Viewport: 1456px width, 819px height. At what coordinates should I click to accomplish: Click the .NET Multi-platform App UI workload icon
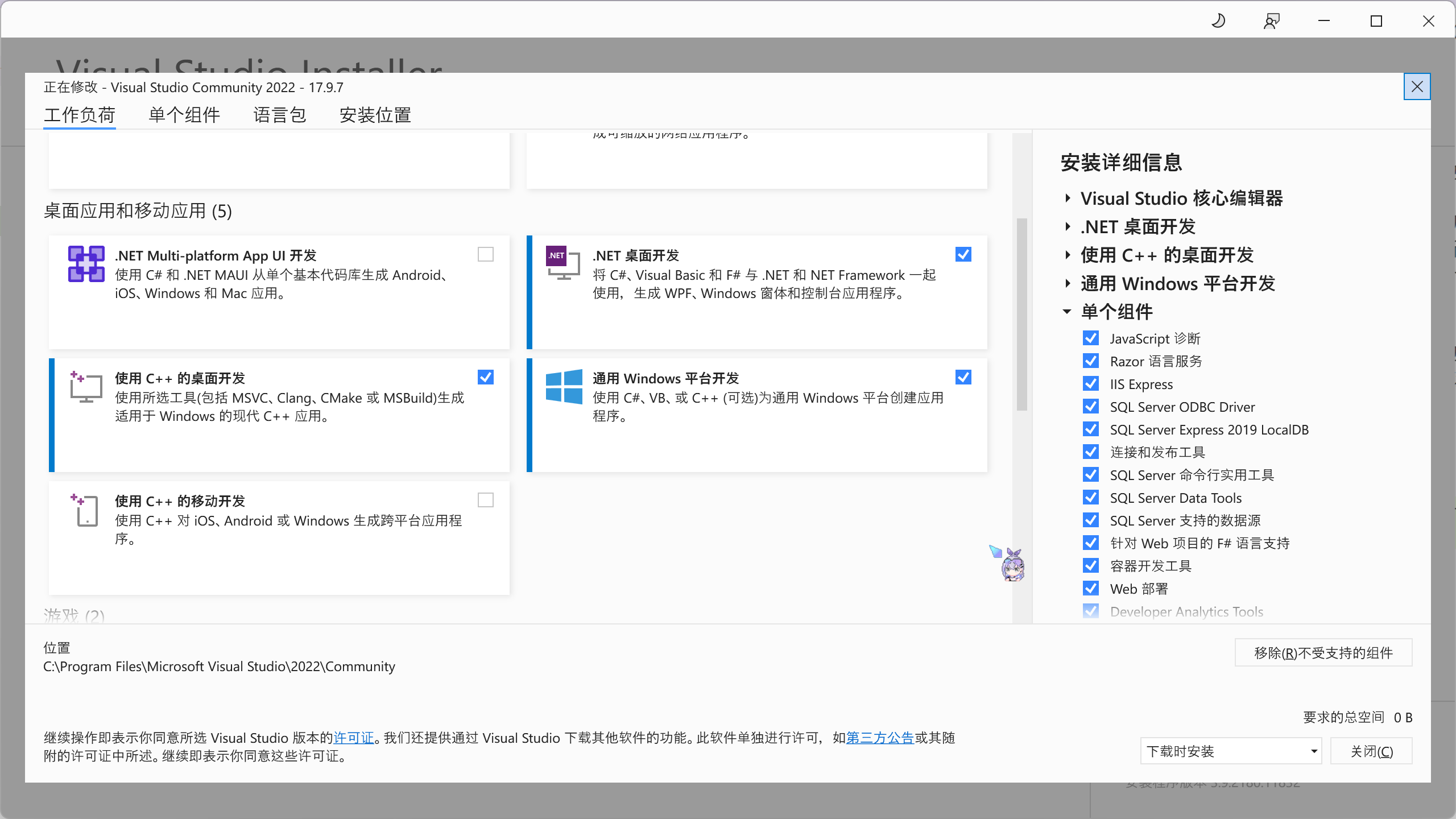pos(86,264)
